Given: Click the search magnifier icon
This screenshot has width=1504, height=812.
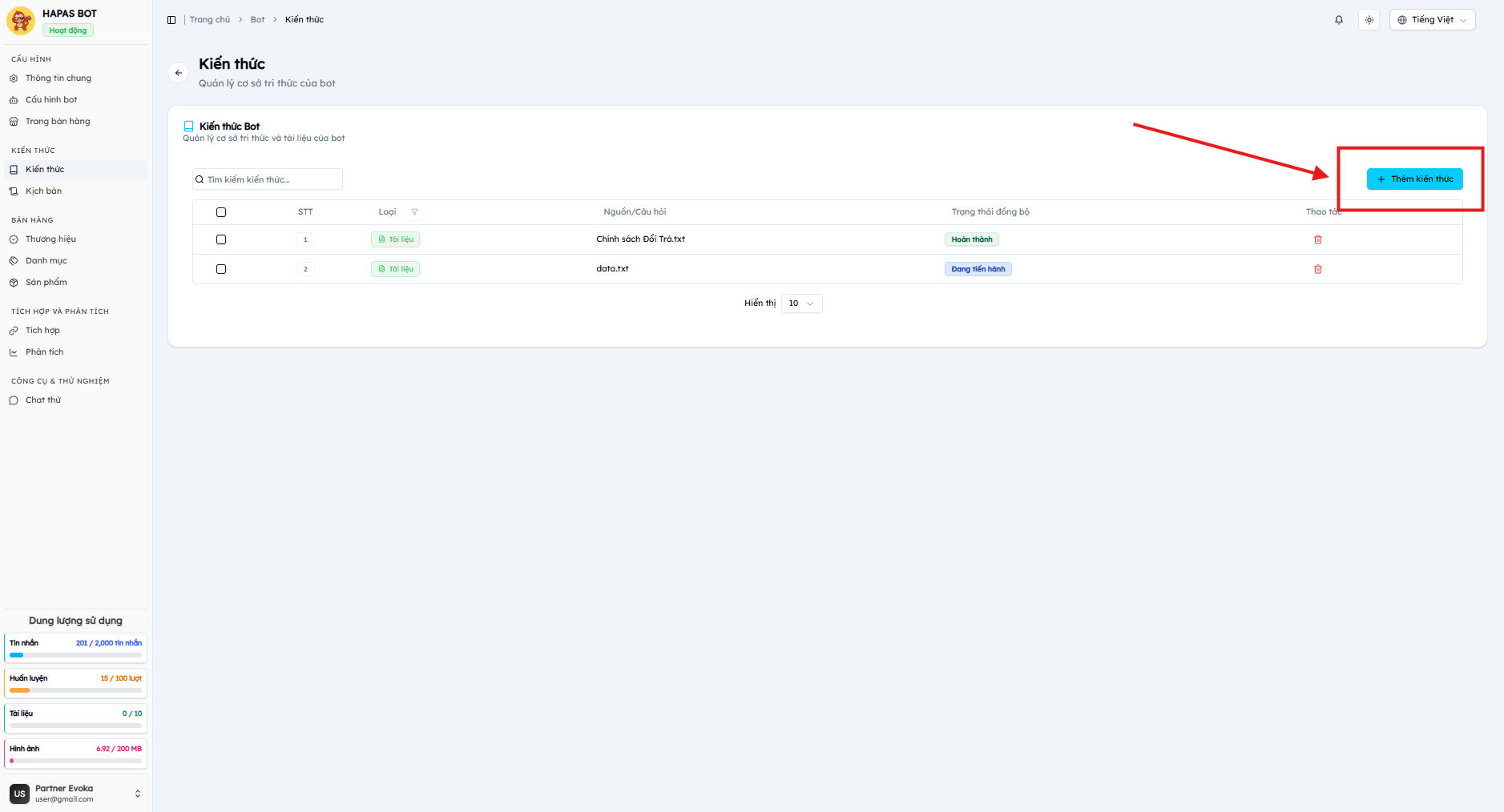Looking at the screenshot, I should point(200,179).
